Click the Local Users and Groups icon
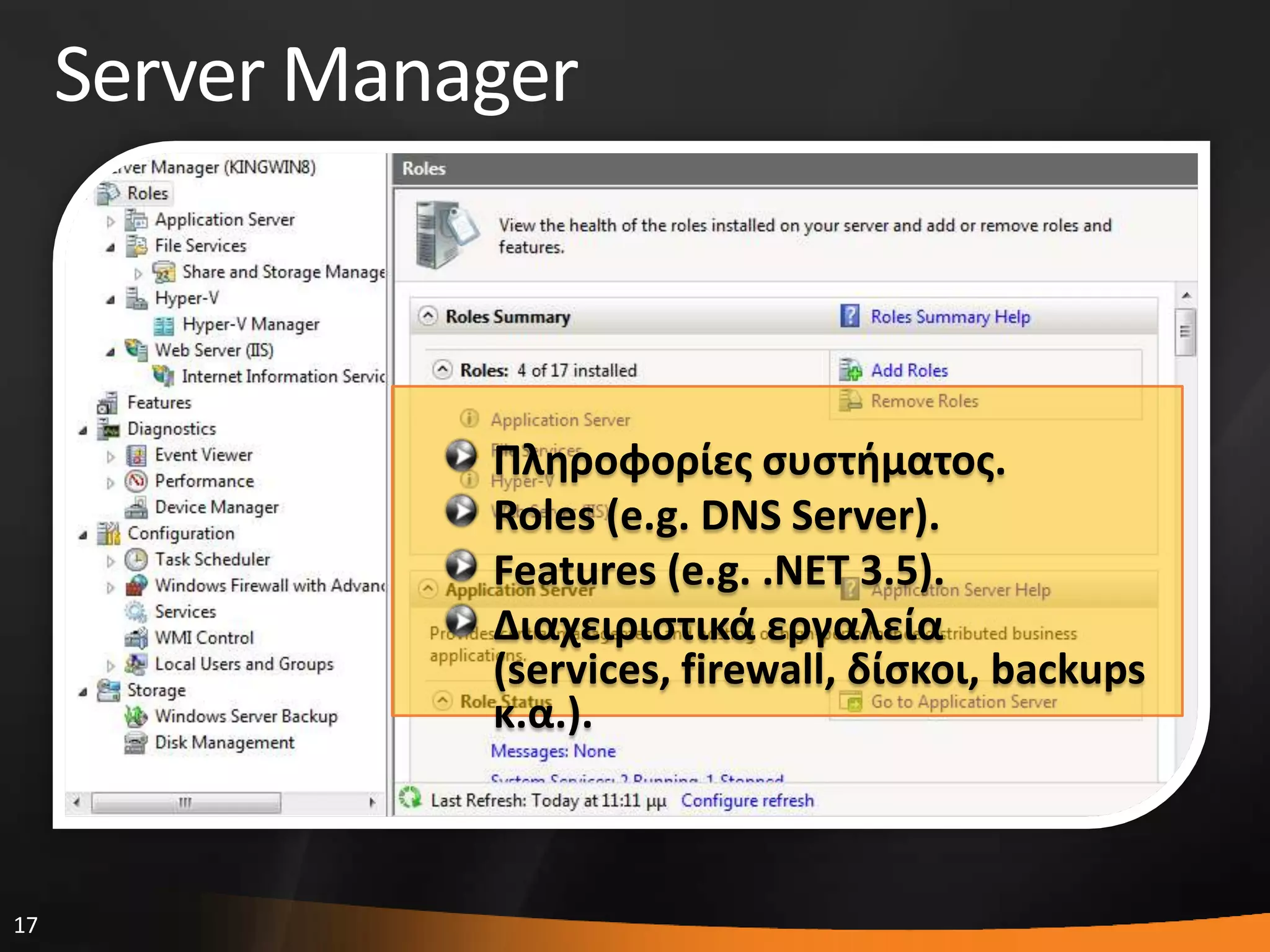The height and width of the screenshot is (952, 1270). 136,664
